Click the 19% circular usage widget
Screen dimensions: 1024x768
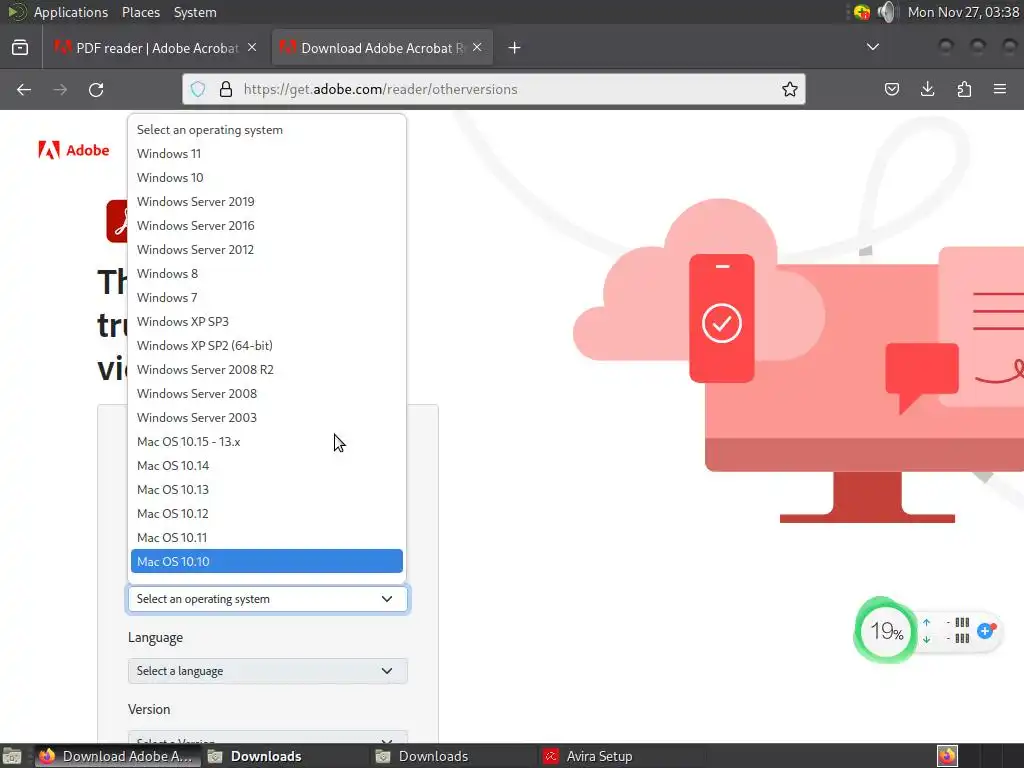[886, 631]
